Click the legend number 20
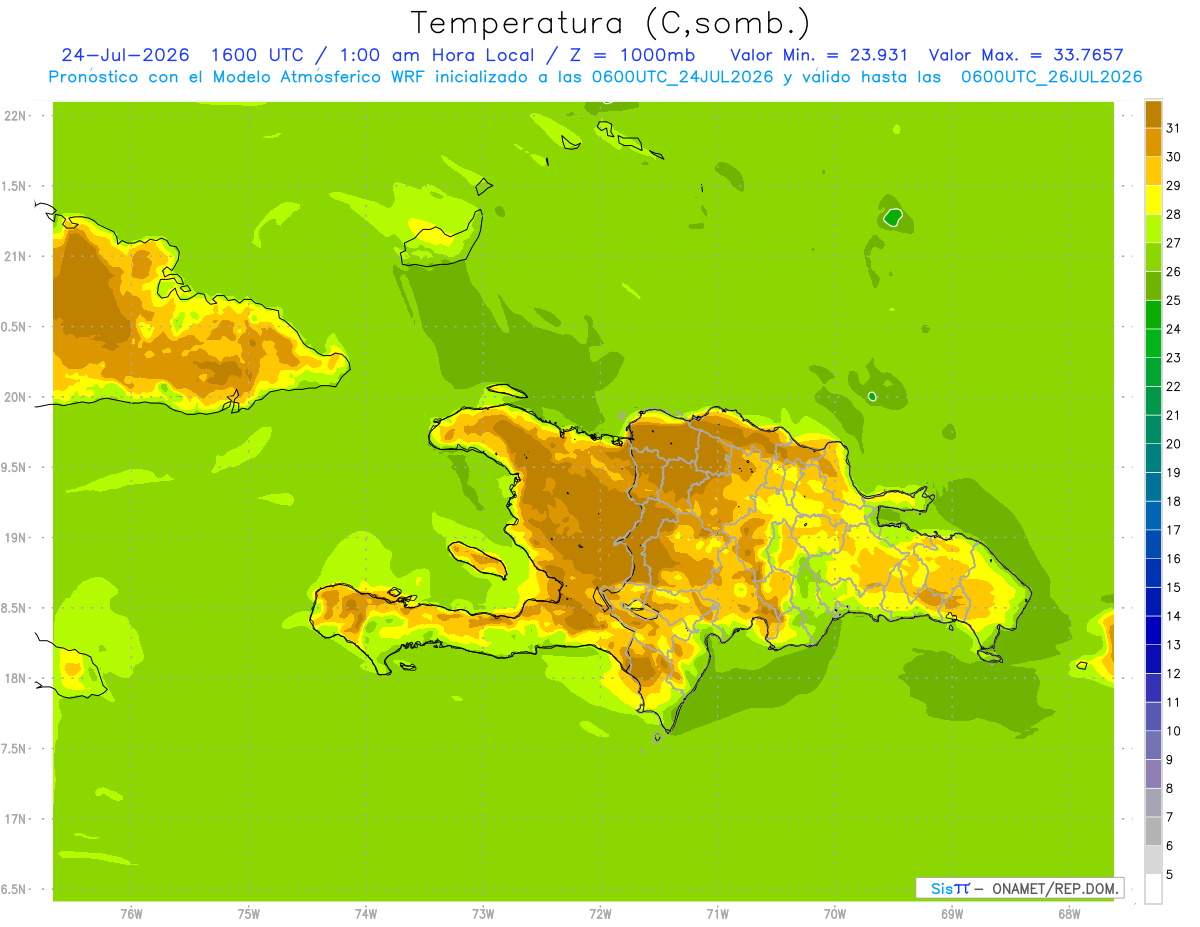Viewport: 1200px width, 927px height. (x=1174, y=444)
